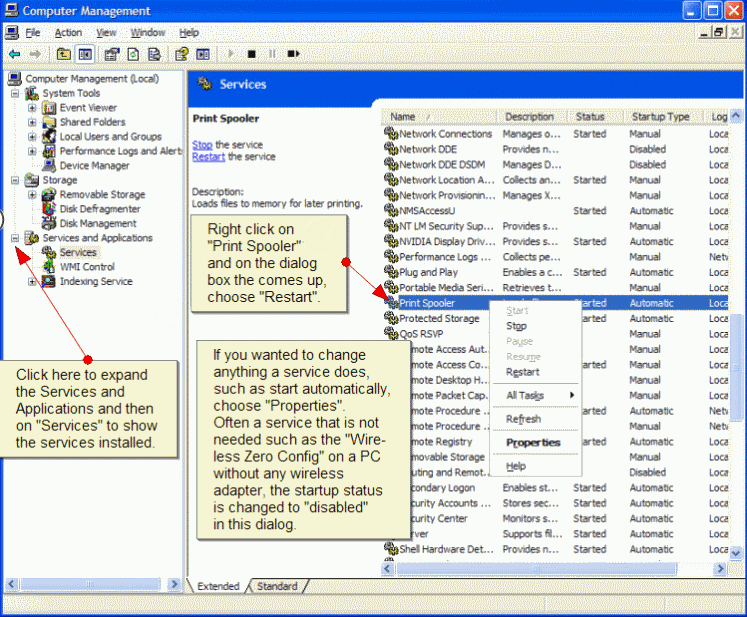This screenshot has height=617, width=747.
Task: Expand Performance Logs and Alerts node
Action: click(x=32, y=152)
